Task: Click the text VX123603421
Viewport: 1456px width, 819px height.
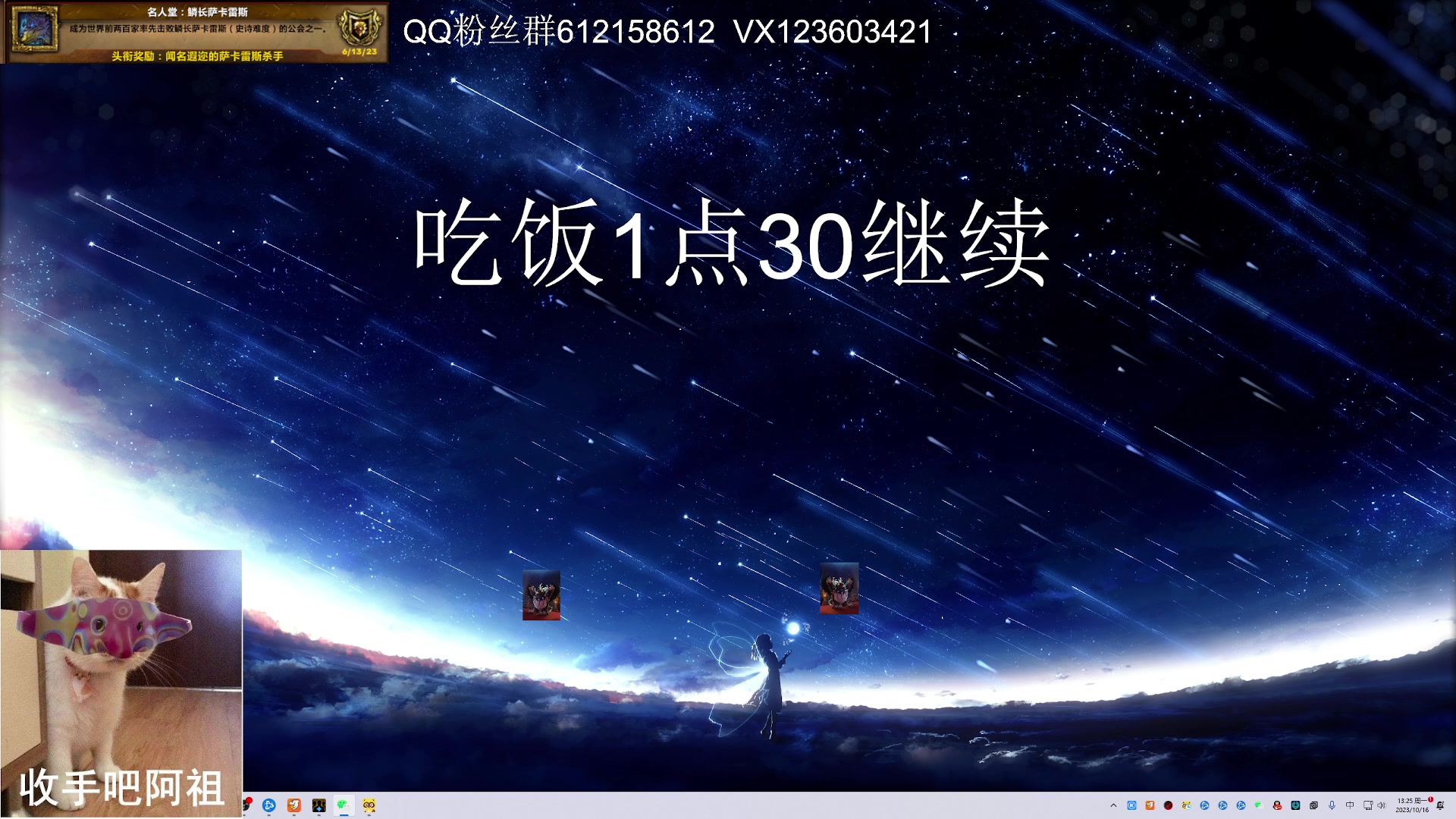Action: click(x=833, y=31)
